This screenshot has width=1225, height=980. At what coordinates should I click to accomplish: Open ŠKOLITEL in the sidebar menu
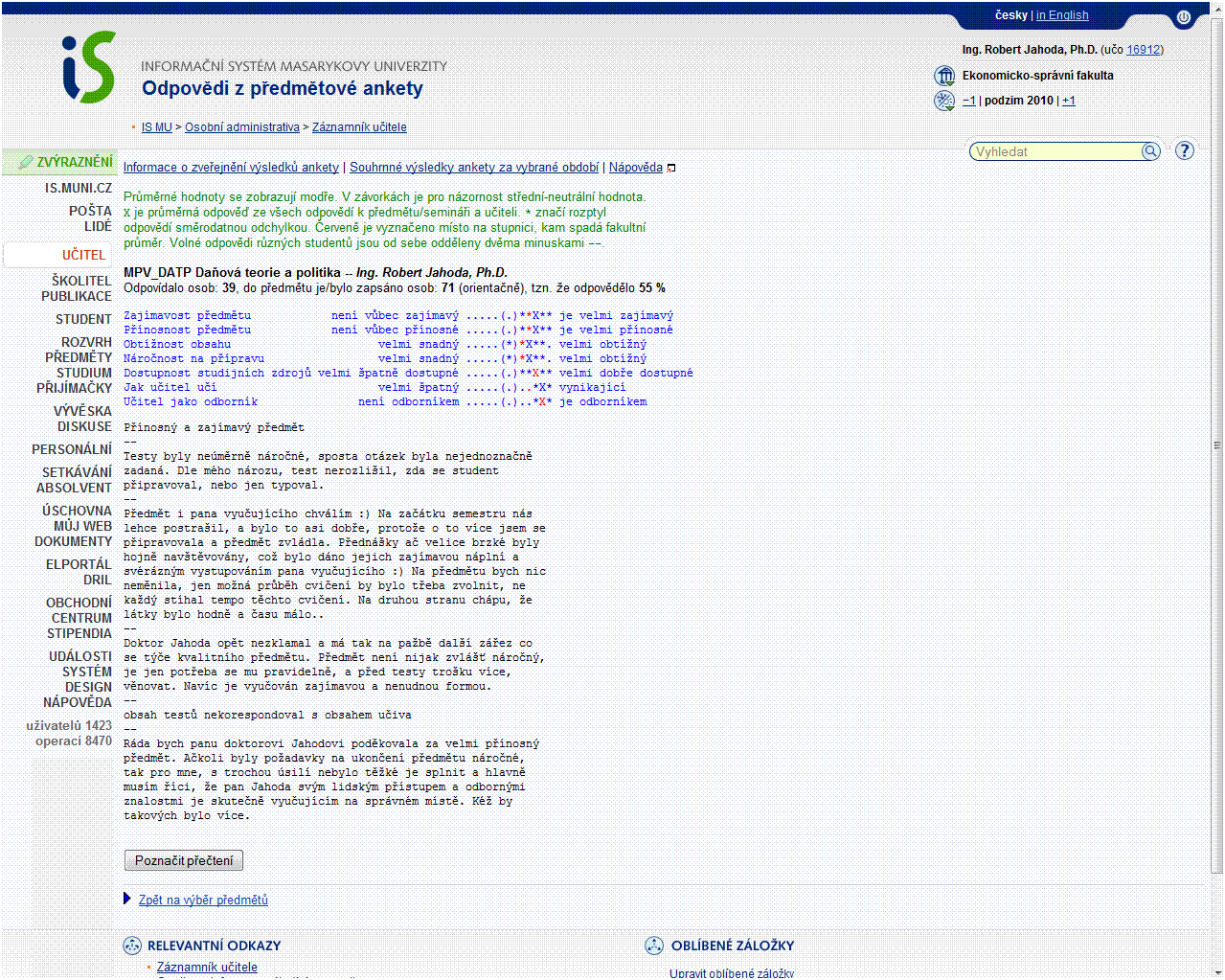[x=82, y=281]
